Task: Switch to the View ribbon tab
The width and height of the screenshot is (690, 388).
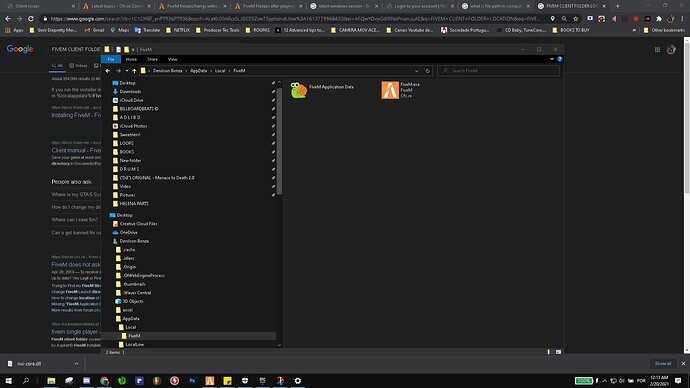Action: pos(172,59)
